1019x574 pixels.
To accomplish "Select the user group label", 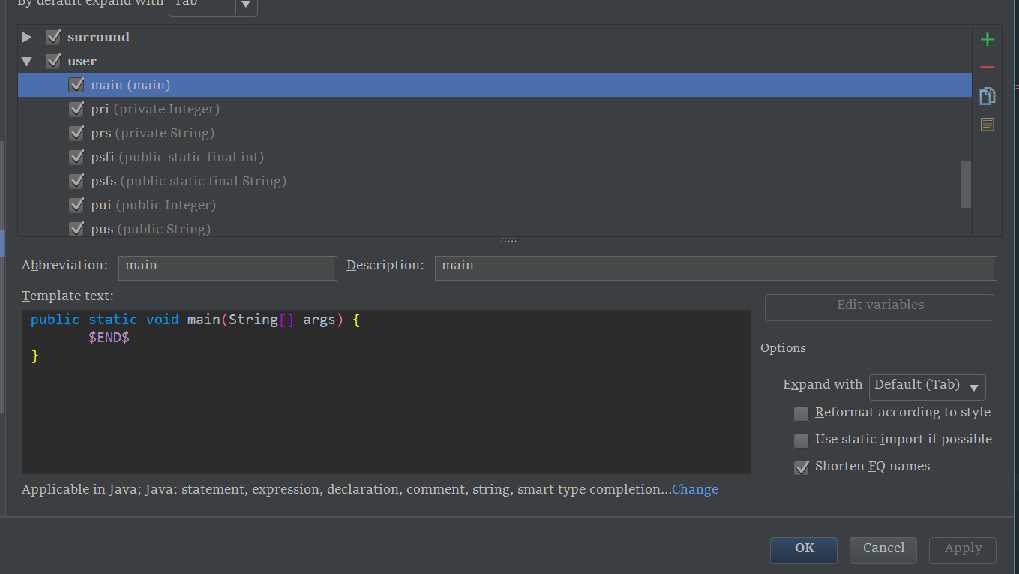I will coord(82,61).
